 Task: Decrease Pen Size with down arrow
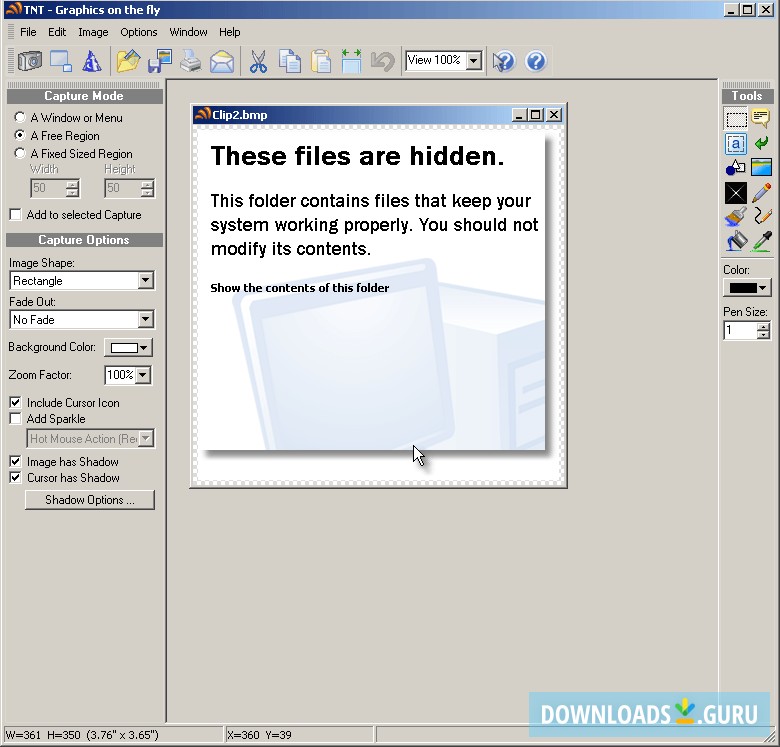[763, 335]
